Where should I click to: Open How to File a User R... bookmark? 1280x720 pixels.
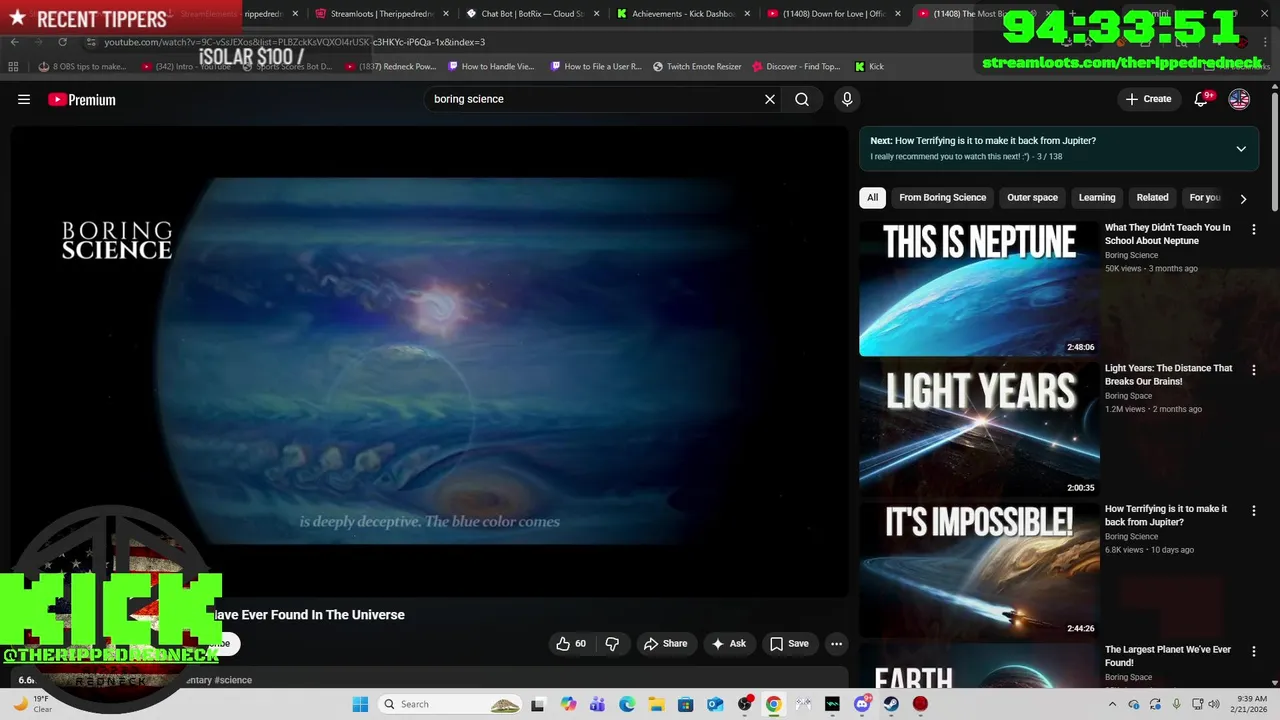click(596, 67)
